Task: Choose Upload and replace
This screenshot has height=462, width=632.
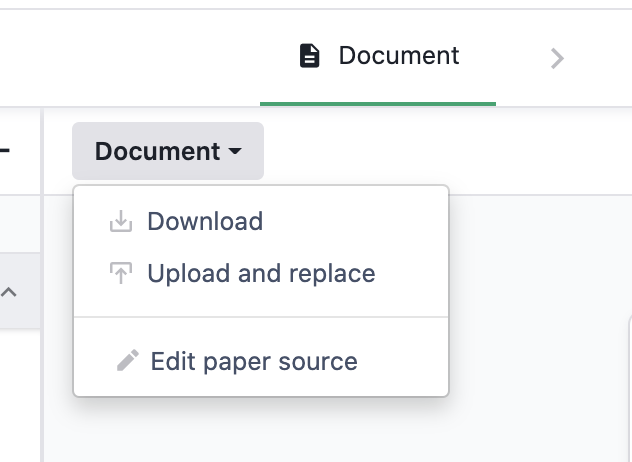Action: [x=261, y=273]
